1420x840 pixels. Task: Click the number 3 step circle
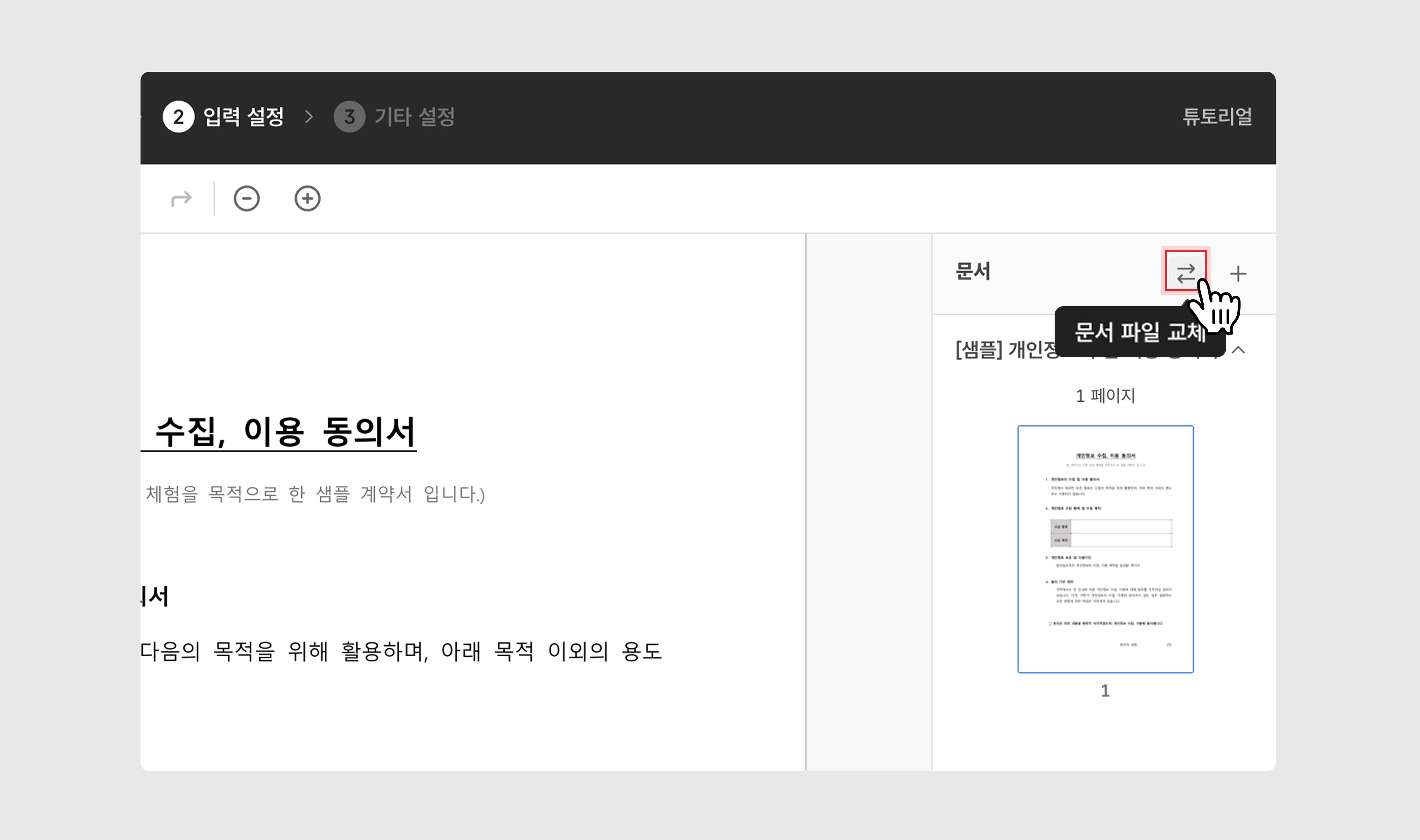pyautogui.click(x=349, y=117)
